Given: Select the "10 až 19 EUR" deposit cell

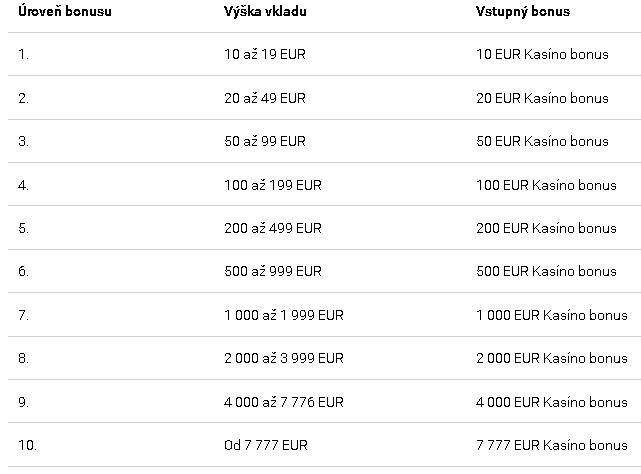Looking at the screenshot, I should (265, 55).
